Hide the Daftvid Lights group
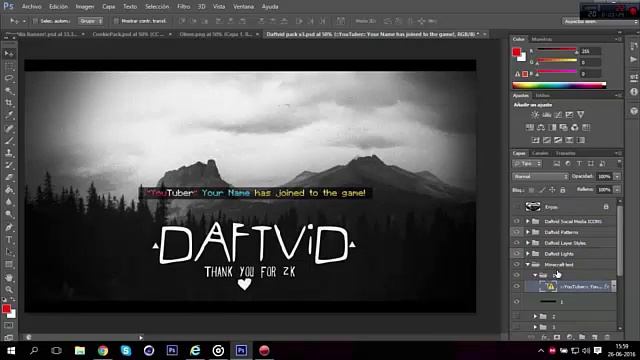 click(x=517, y=253)
